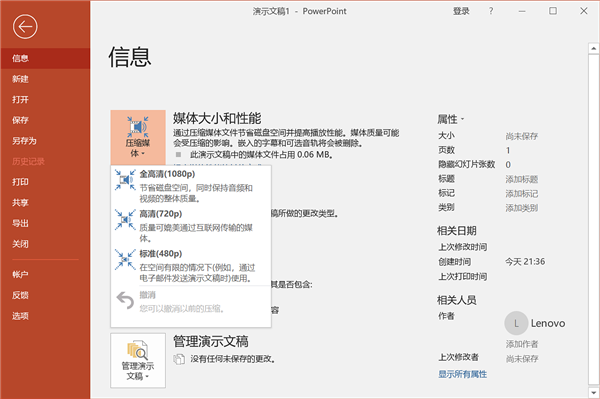Click the 相关日期 section heading
The width and height of the screenshot is (600, 399).
[x=457, y=231]
